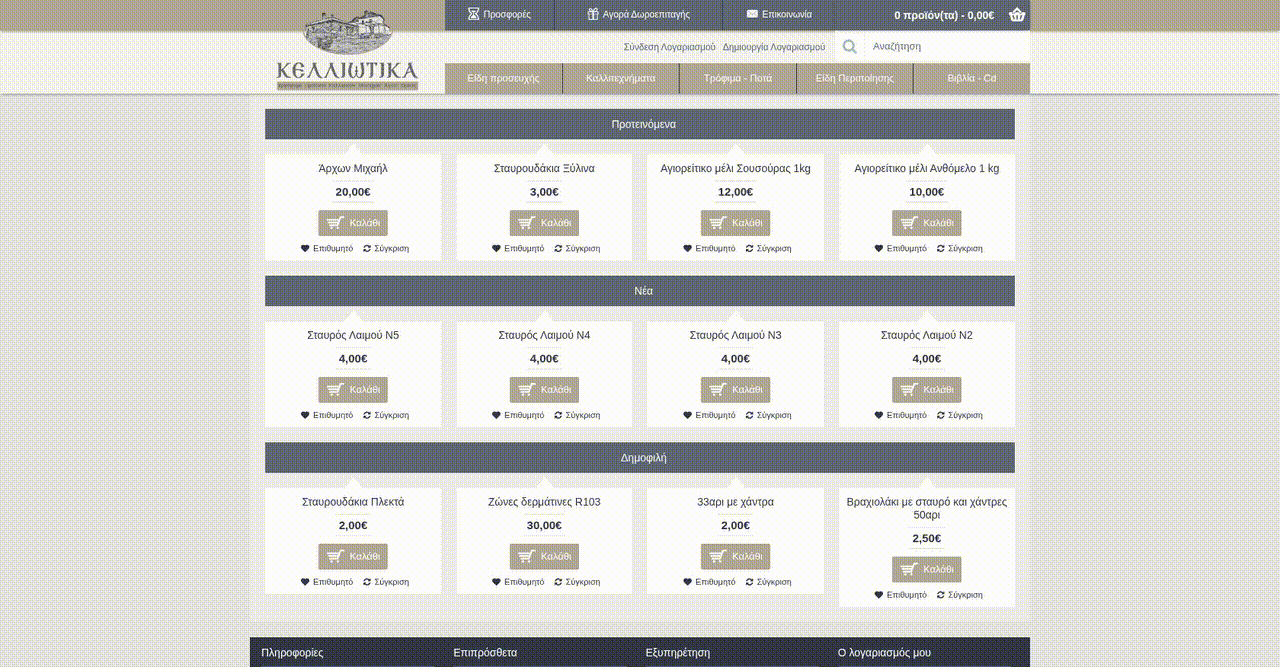Add Σταυρός Λαιμού N4 to basket

tap(544, 390)
